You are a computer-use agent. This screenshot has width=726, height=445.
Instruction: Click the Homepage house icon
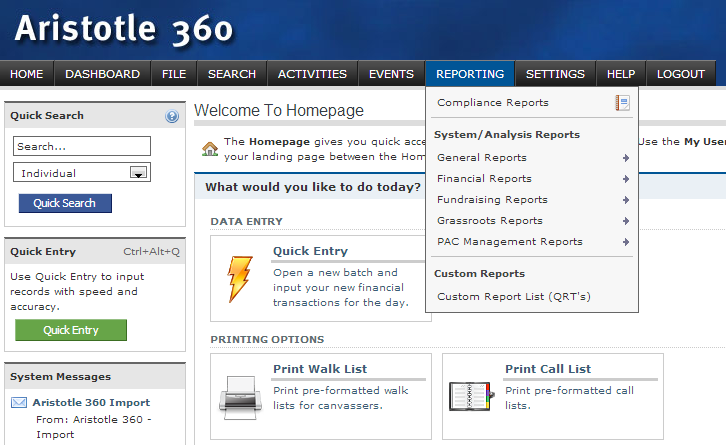pyautogui.click(x=210, y=149)
